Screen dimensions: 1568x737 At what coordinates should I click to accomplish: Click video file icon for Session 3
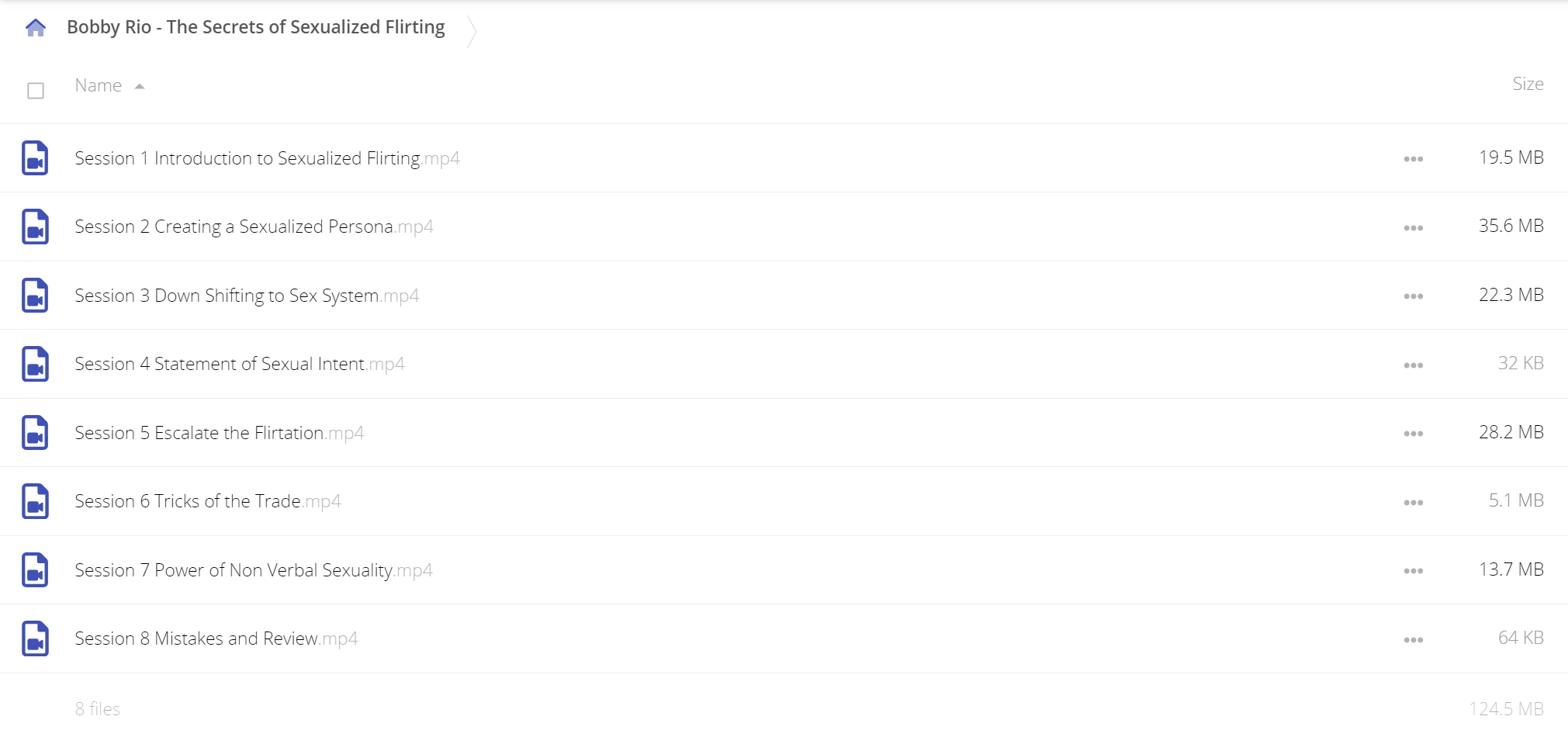pyautogui.click(x=35, y=296)
